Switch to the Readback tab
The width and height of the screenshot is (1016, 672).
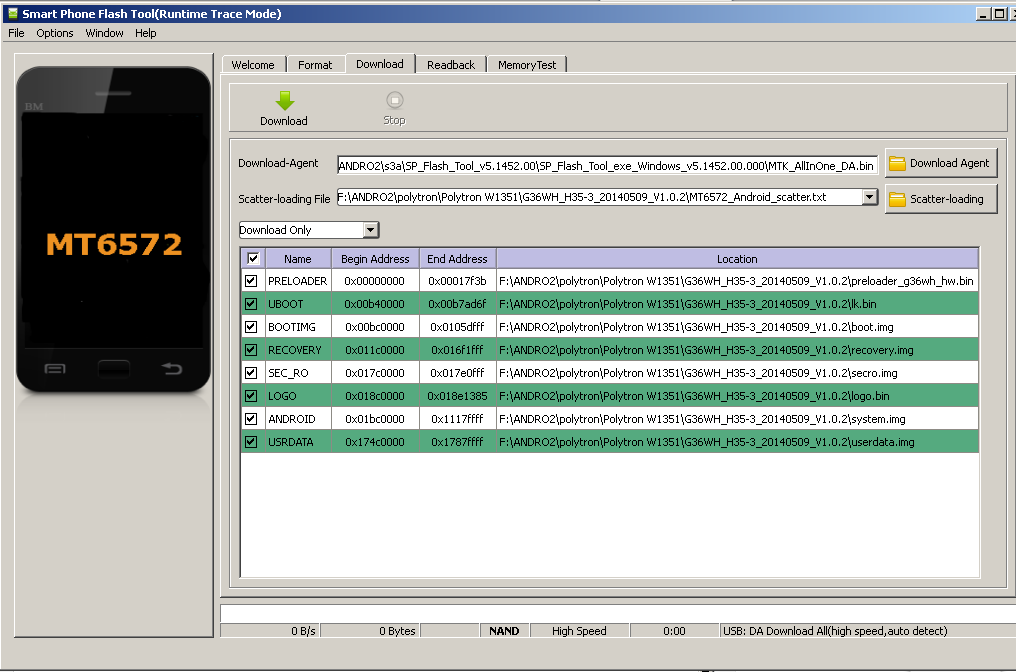tap(450, 63)
